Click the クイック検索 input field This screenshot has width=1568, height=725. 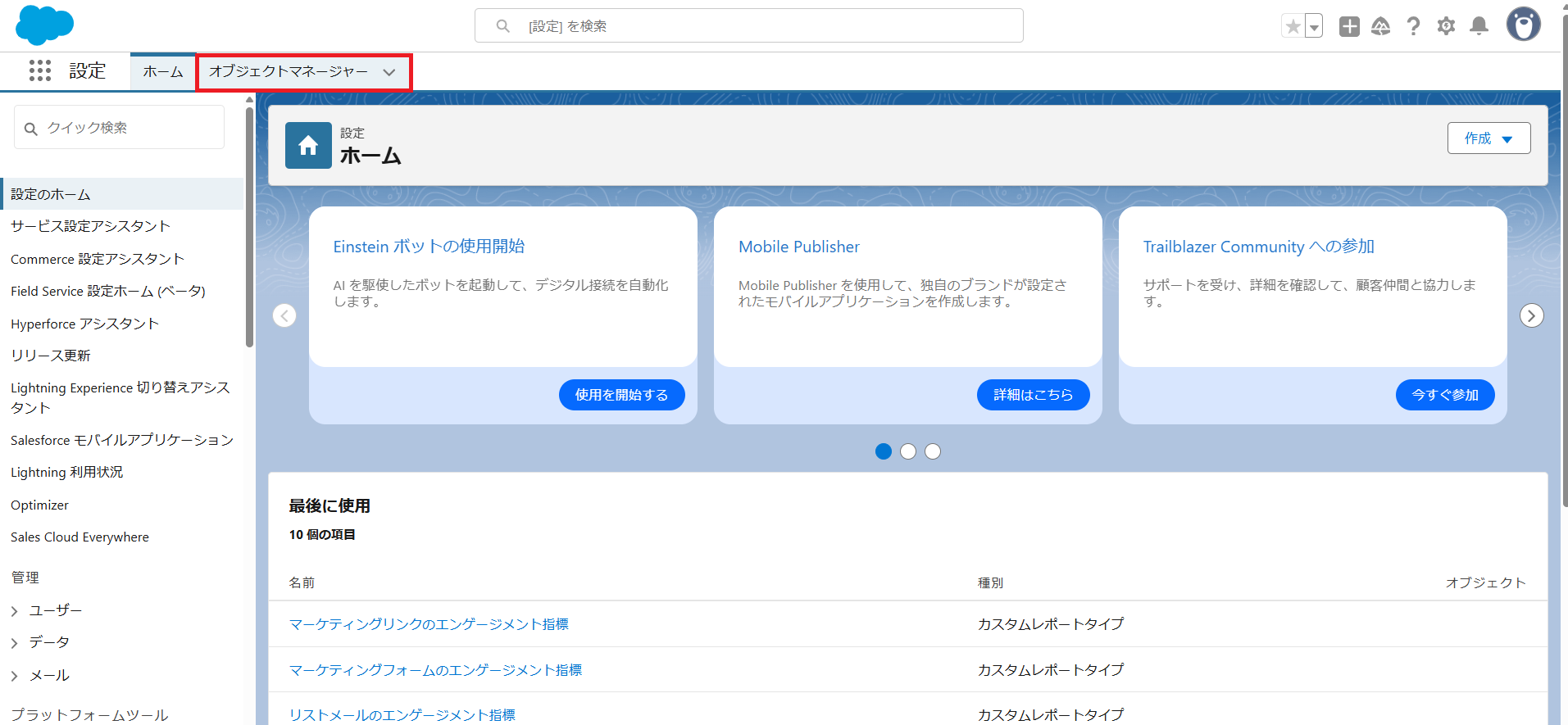point(119,128)
